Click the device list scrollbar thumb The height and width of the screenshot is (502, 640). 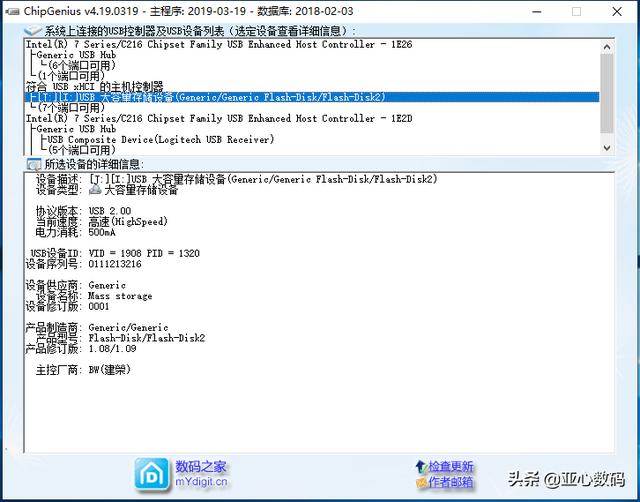tap(607, 94)
